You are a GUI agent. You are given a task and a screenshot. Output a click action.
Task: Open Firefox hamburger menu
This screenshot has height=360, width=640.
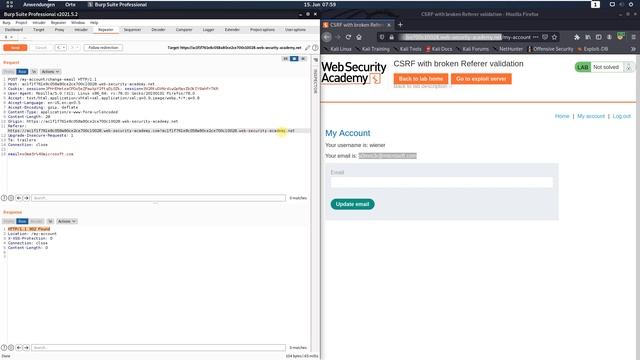(x=633, y=37)
